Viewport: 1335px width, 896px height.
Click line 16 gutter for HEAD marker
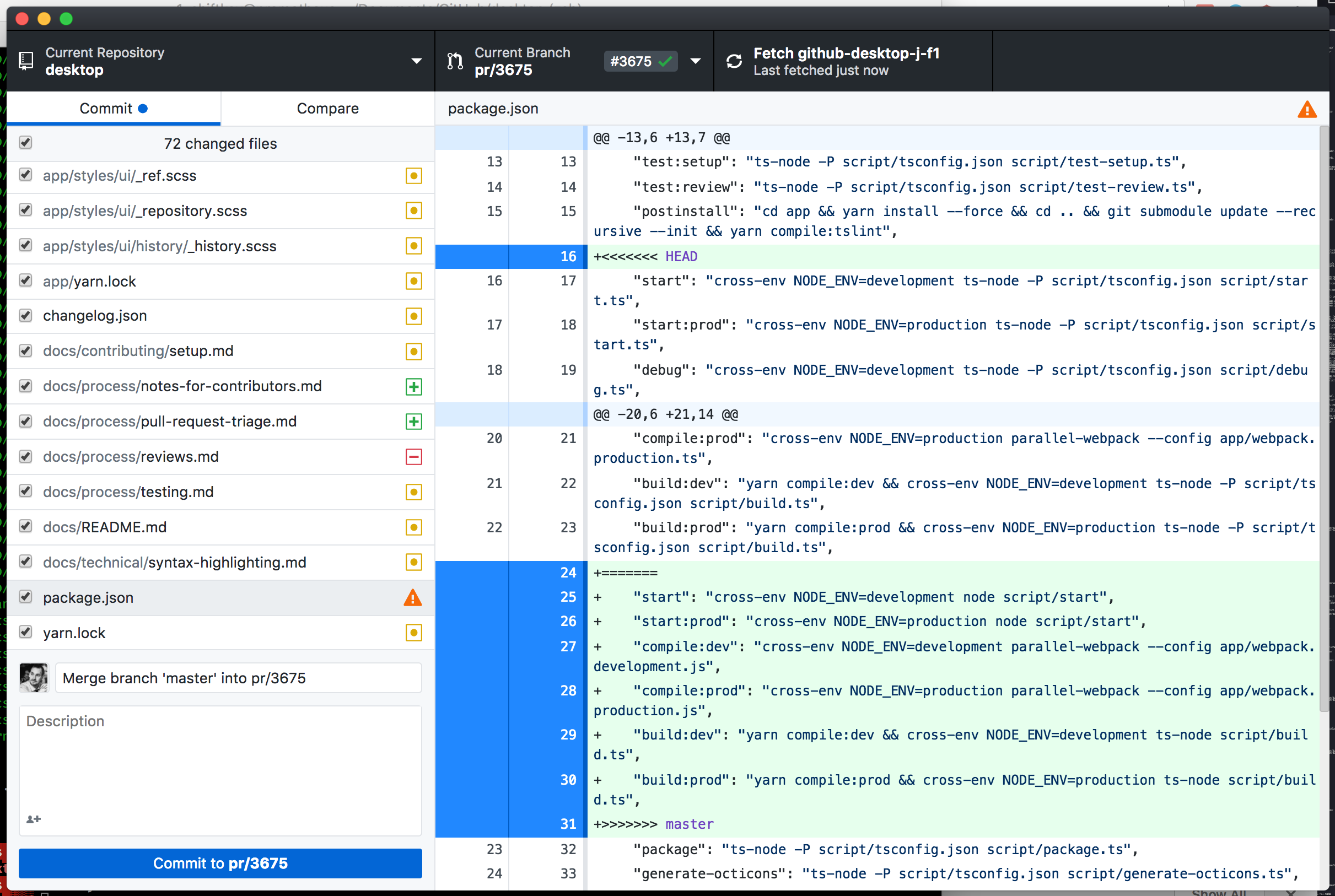[511, 257]
